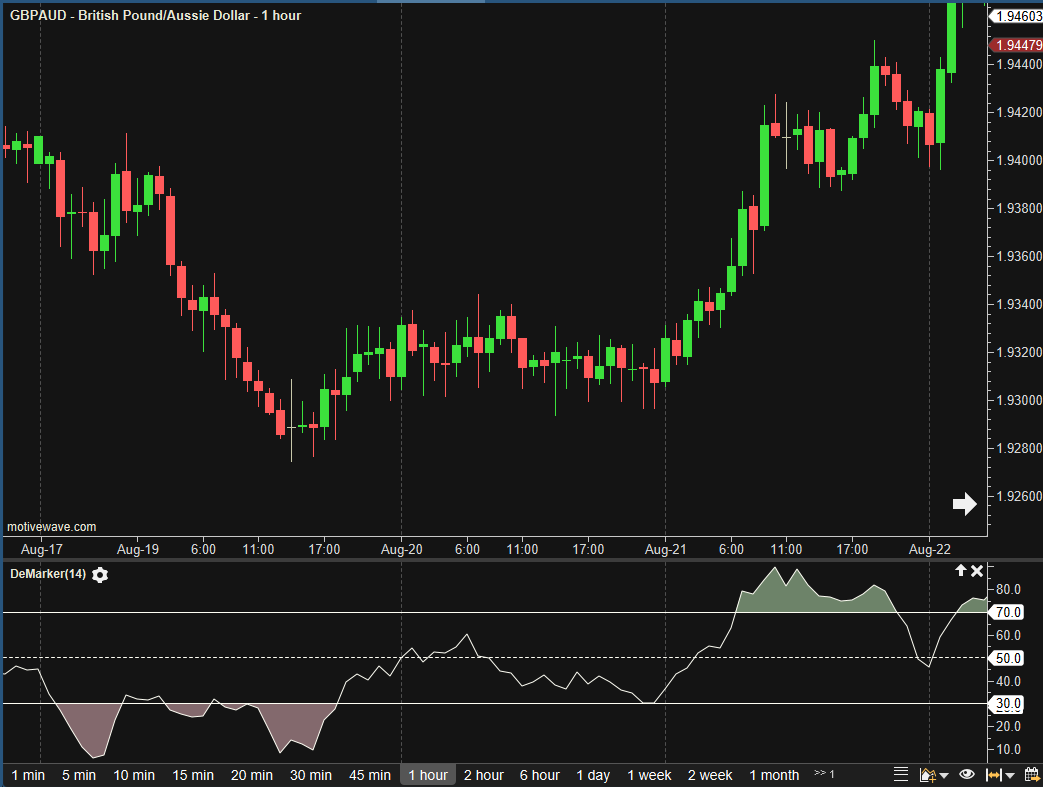Toggle the eye visibility icon
Viewport: 1043px width, 787px height.
(x=967, y=775)
